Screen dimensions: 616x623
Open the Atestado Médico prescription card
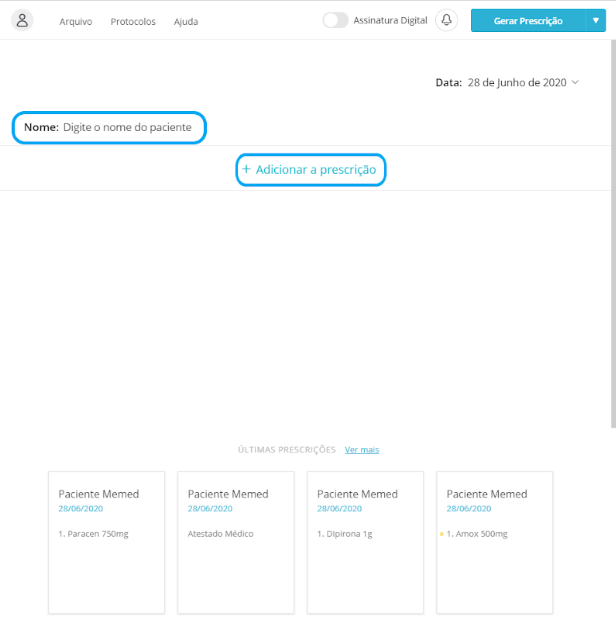tap(236, 542)
